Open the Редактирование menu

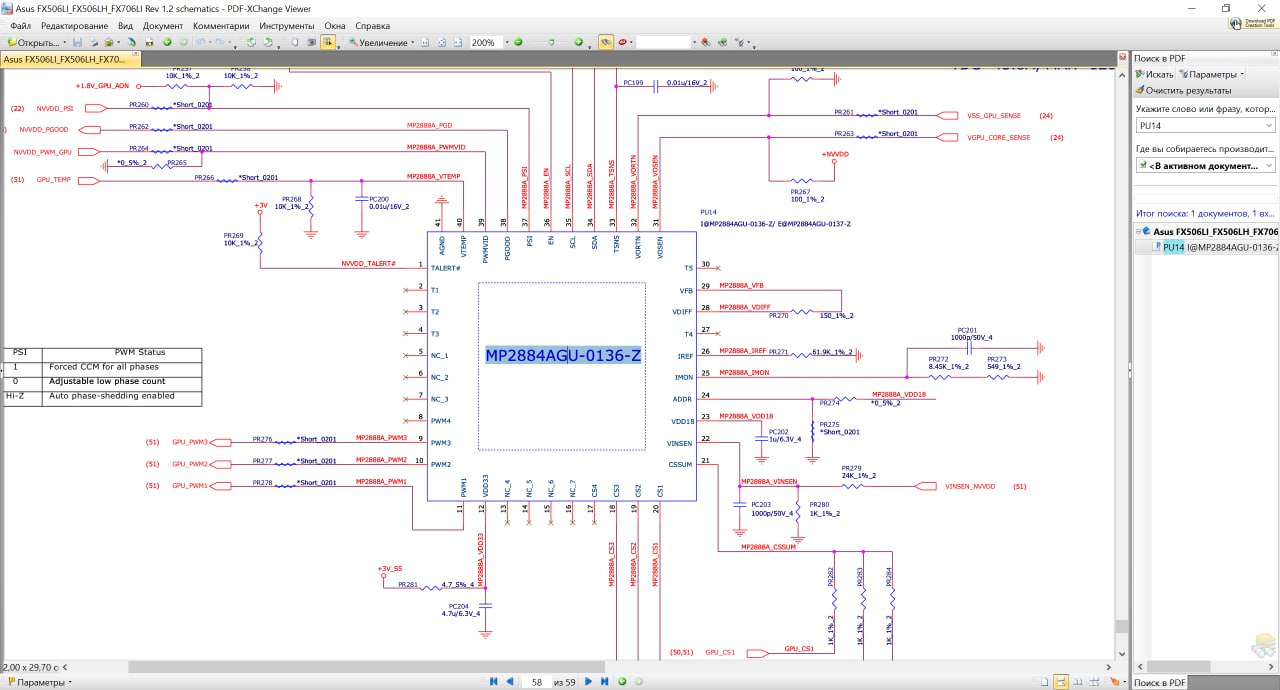[75, 25]
